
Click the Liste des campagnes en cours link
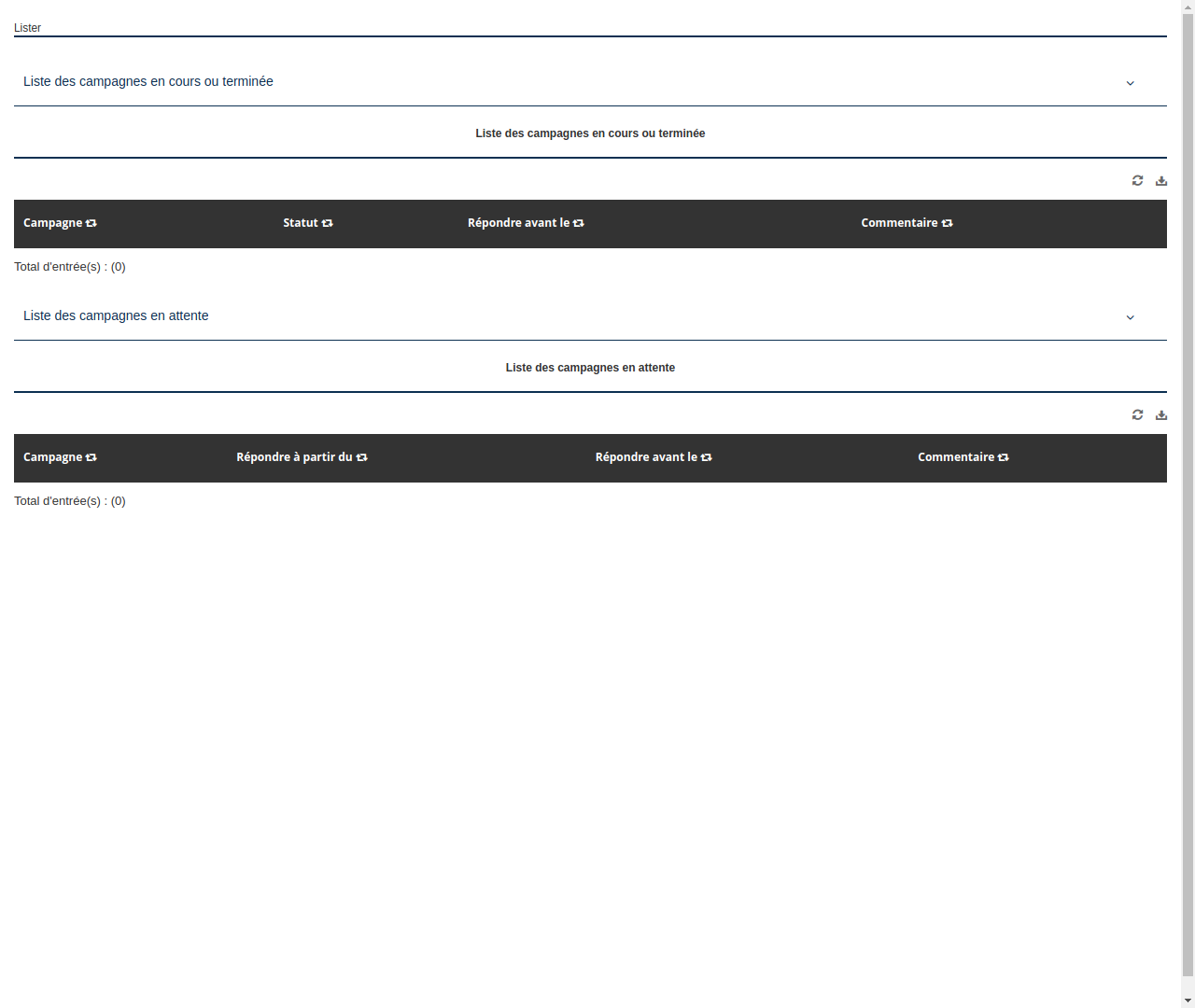[148, 81]
